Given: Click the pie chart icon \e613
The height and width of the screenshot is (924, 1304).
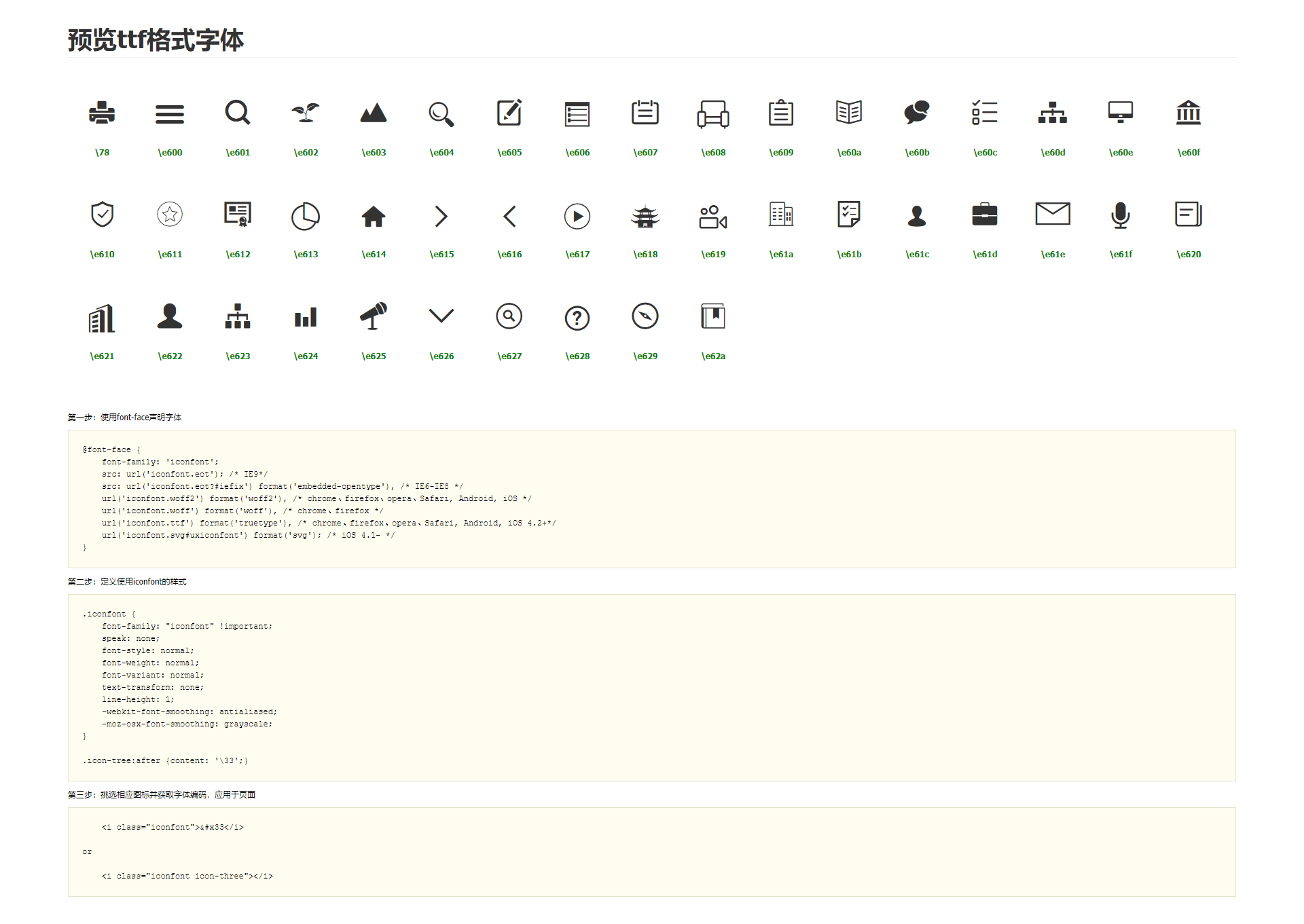Looking at the screenshot, I should [306, 216].
